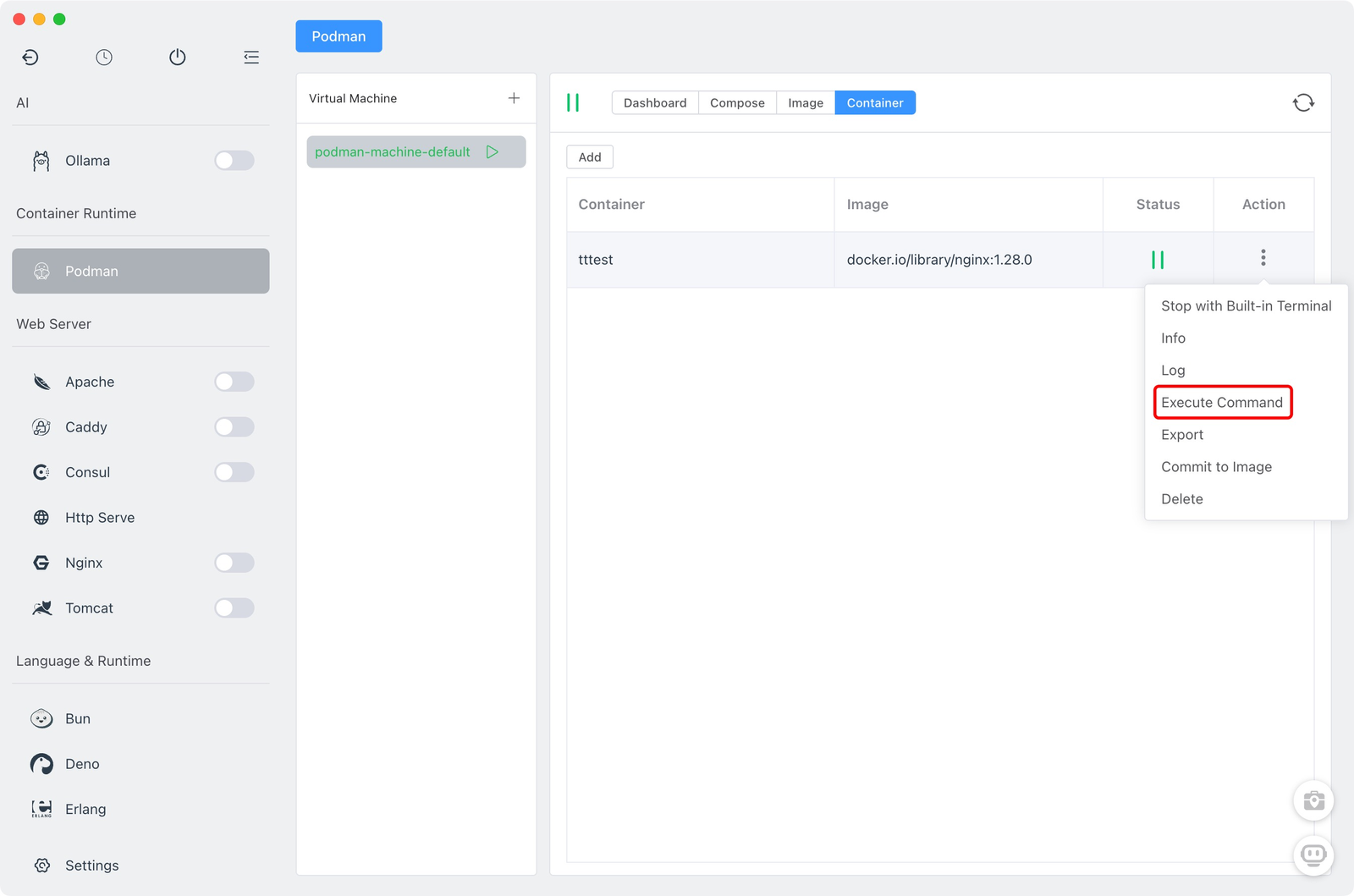Click the back arrow icon in sidebar header
The width and height of the screenshot is (1354, 896).
pyautogui.click(x=30, y=58)
